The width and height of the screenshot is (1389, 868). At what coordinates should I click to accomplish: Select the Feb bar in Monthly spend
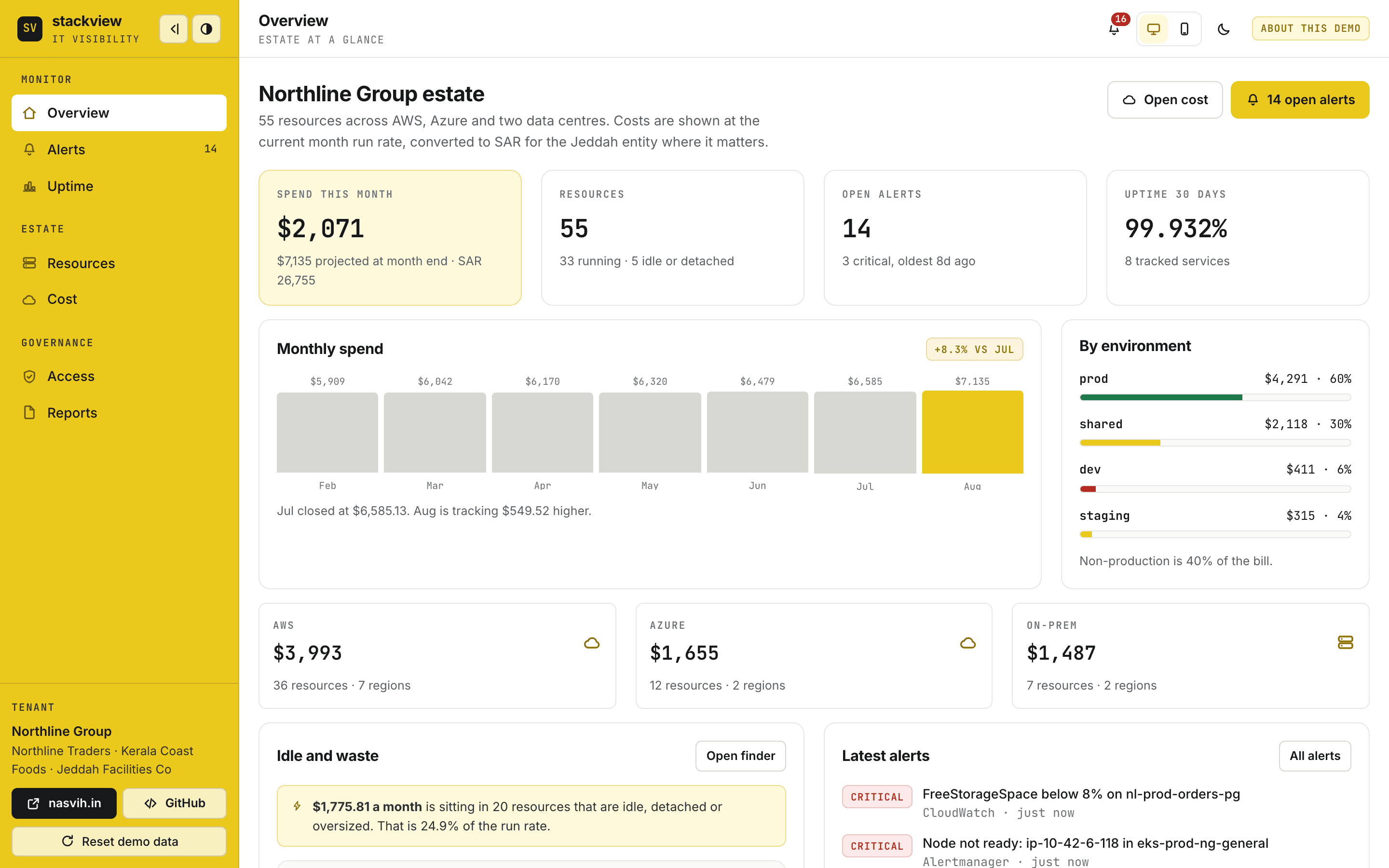point(327,432)
